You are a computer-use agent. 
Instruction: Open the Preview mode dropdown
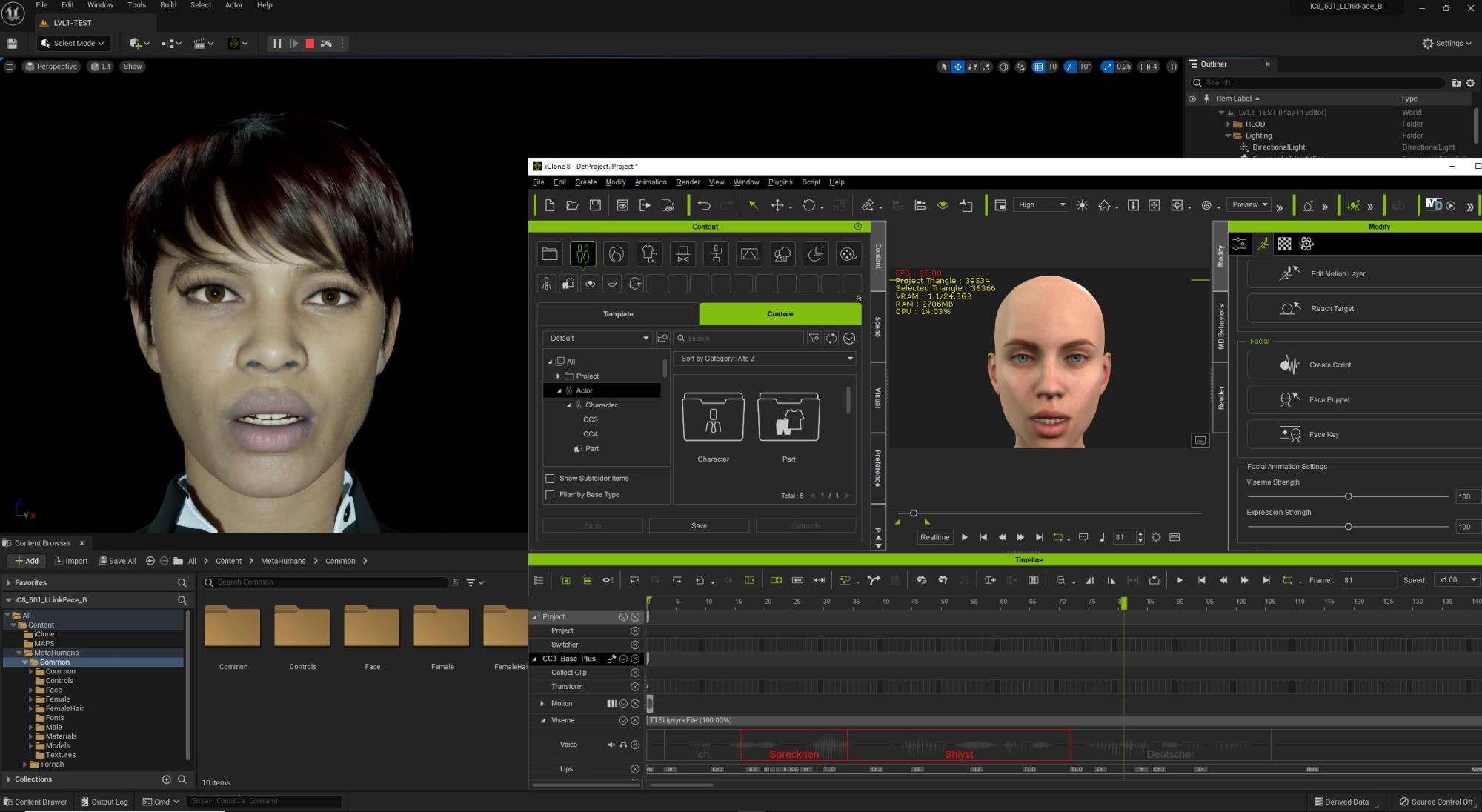point(1249,205)
